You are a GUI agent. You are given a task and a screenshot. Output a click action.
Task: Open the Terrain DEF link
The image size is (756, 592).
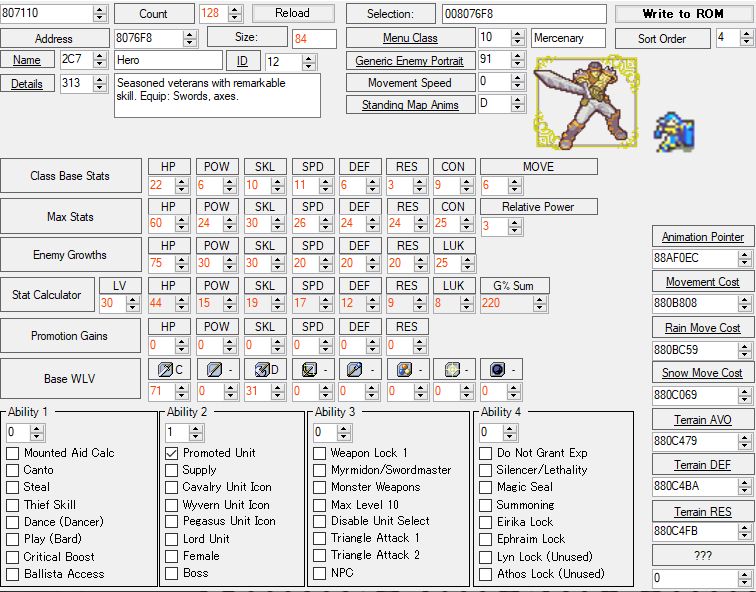(x=702, y=465)
